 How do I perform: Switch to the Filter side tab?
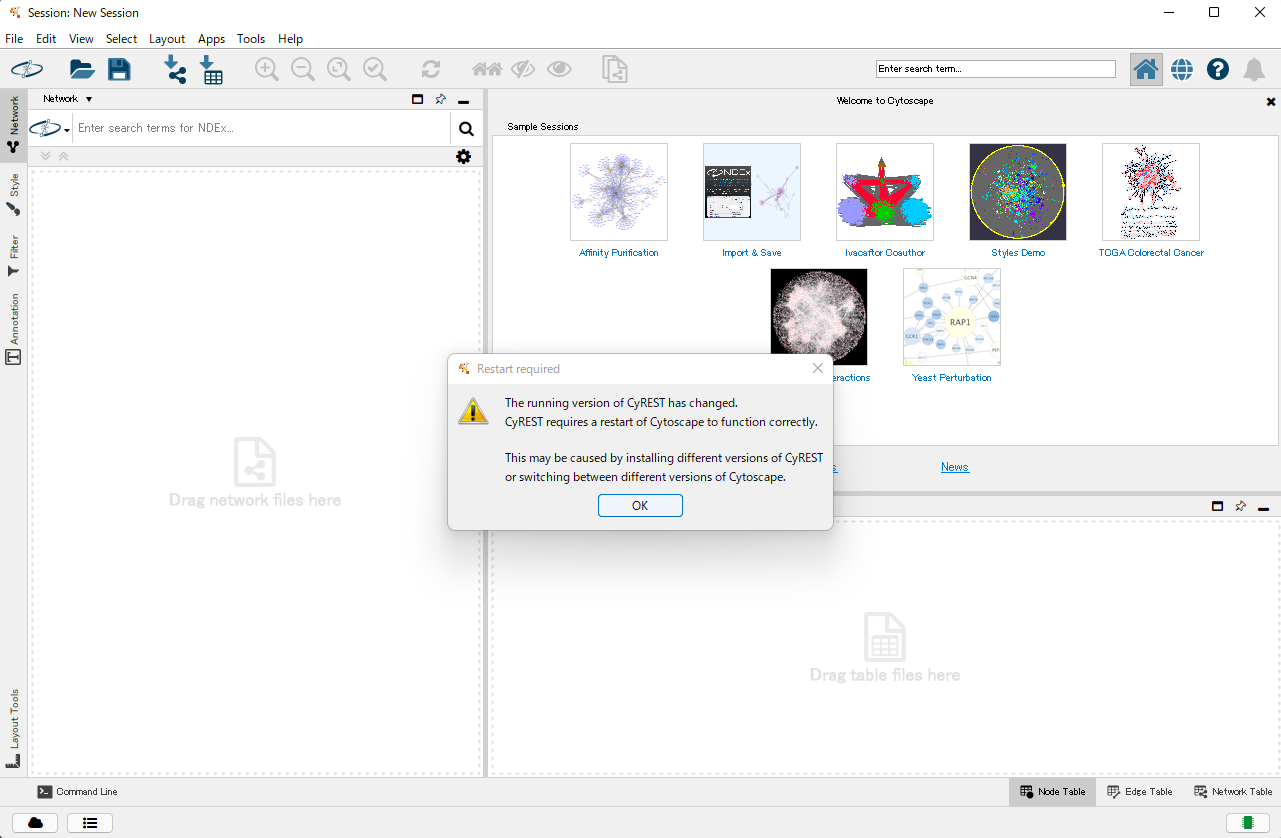point(14,256)
